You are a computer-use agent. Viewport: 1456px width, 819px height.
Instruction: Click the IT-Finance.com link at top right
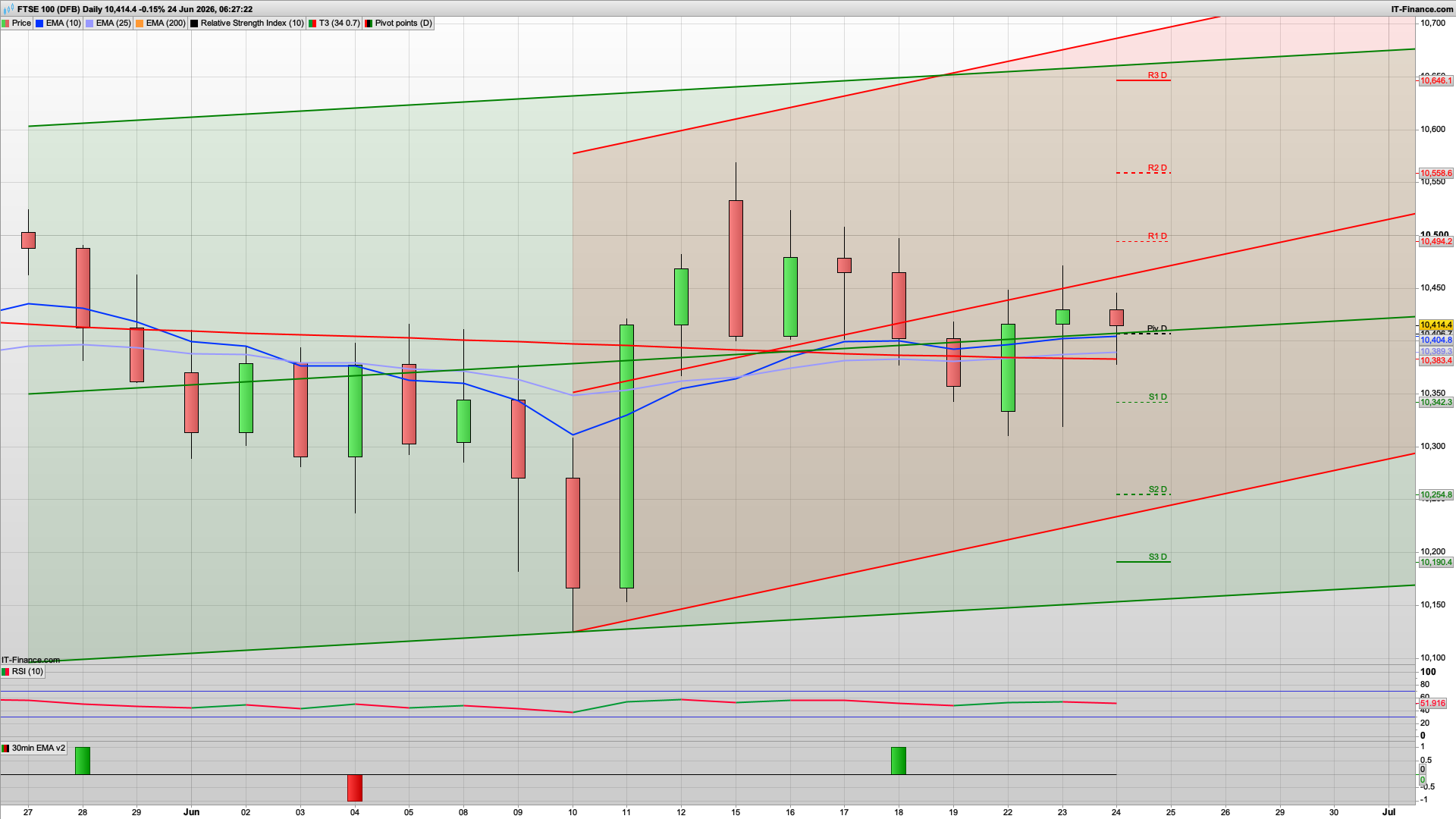pyautogui.click(x=1422, y=9)
